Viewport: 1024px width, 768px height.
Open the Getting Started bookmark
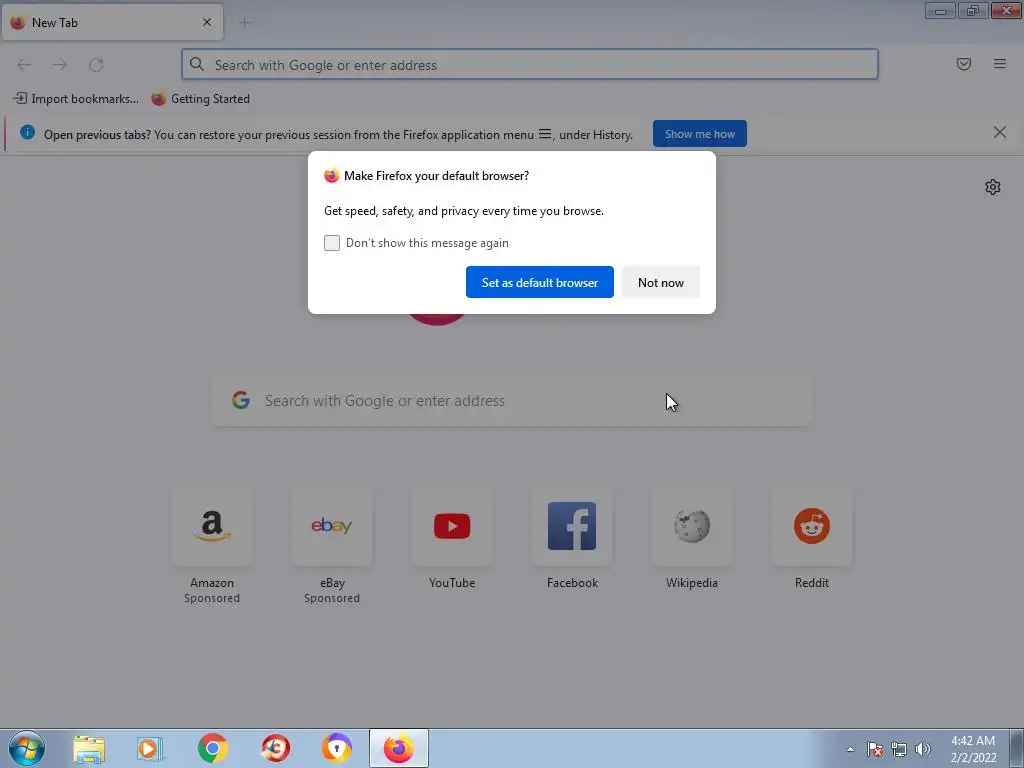coord(200,99)
